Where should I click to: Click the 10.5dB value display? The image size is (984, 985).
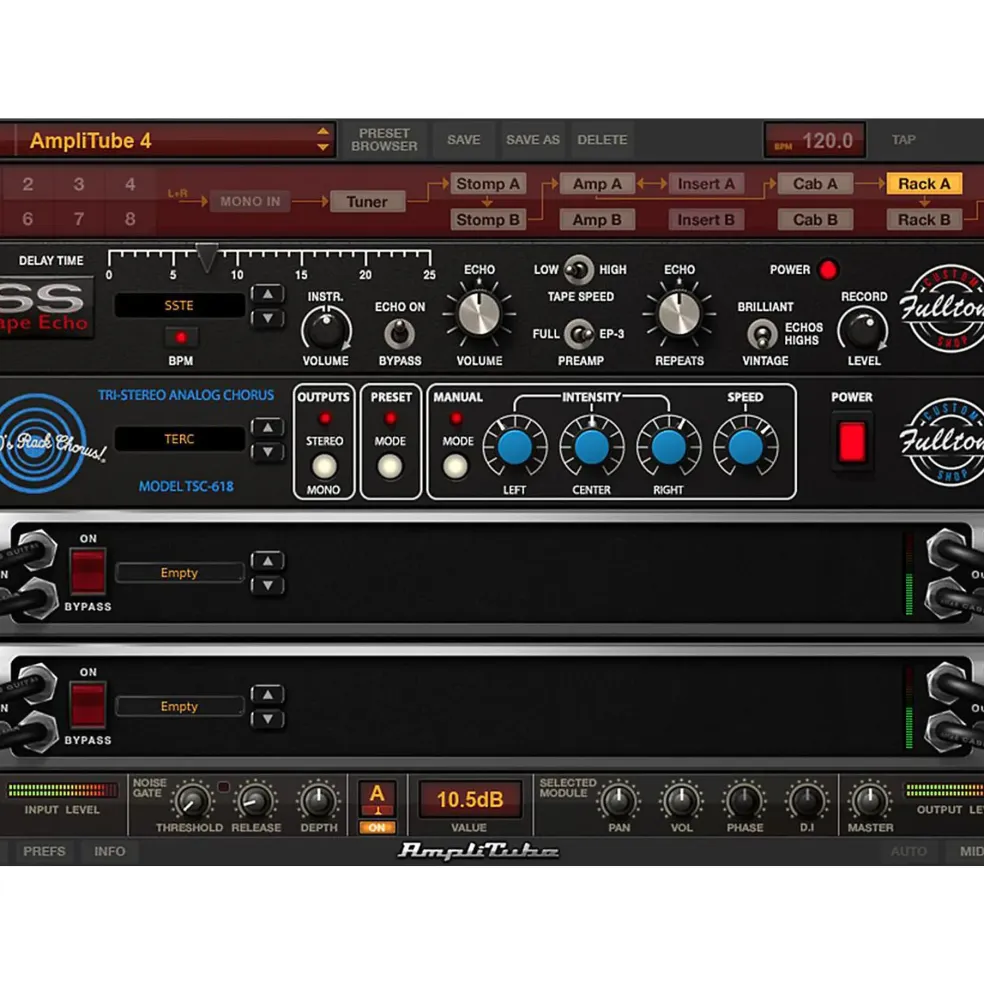(469, 799)
